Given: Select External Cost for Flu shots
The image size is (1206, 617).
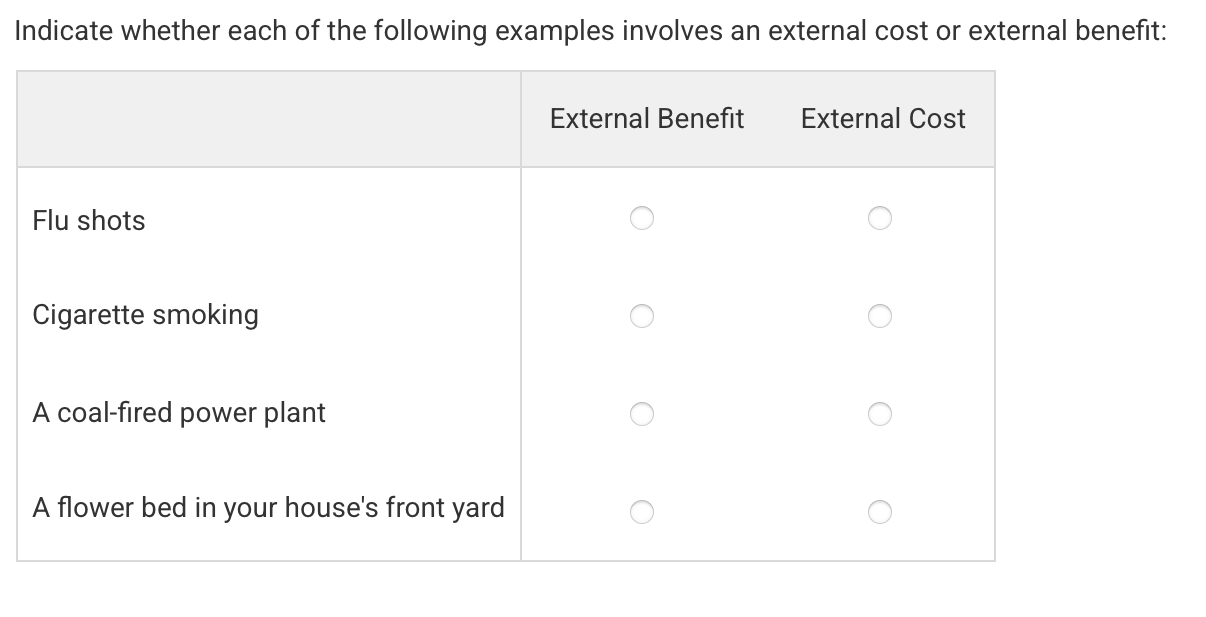Looking at the screenshot, I should (x=880, y=217).
